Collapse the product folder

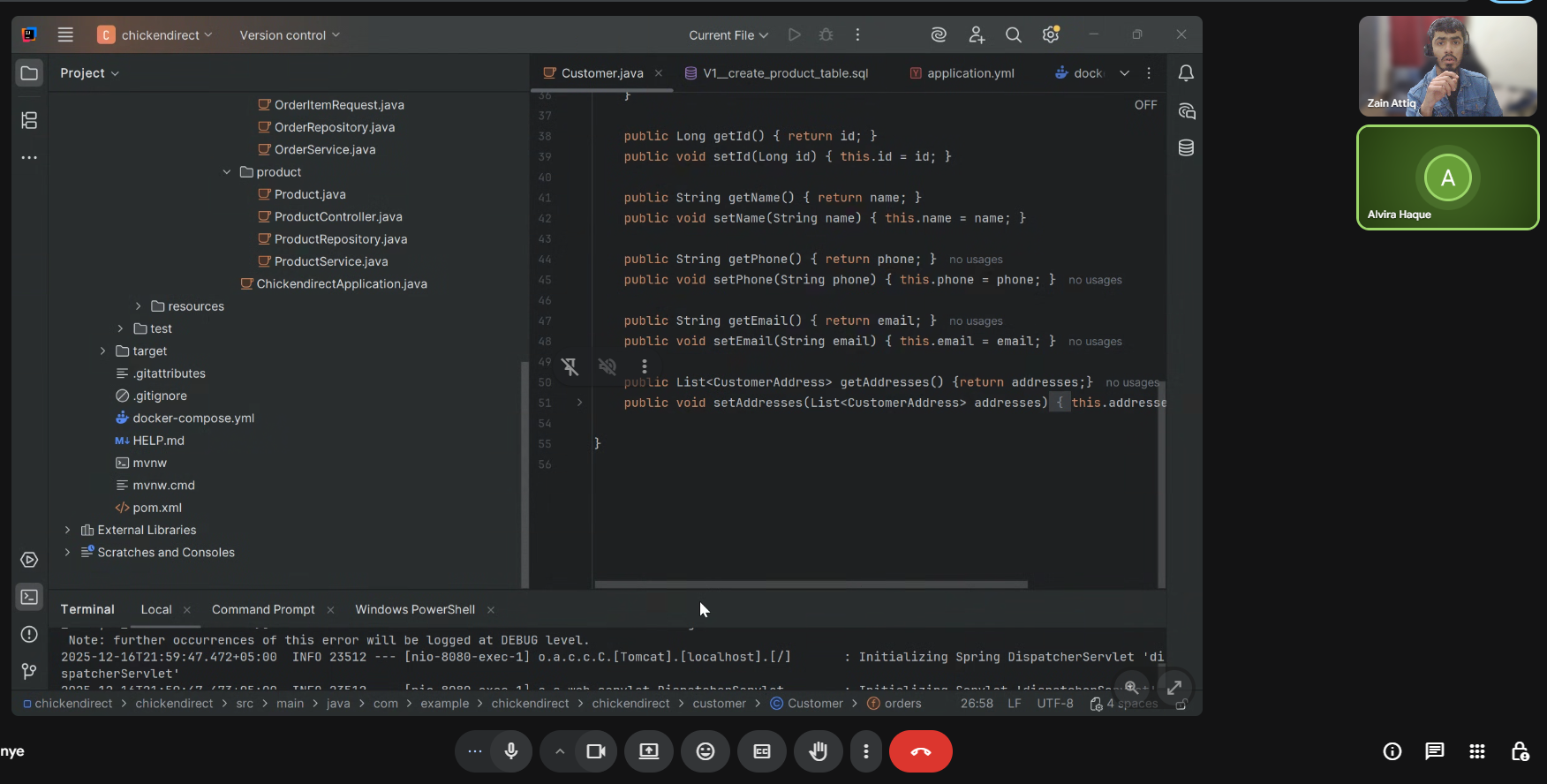(227, 172)
